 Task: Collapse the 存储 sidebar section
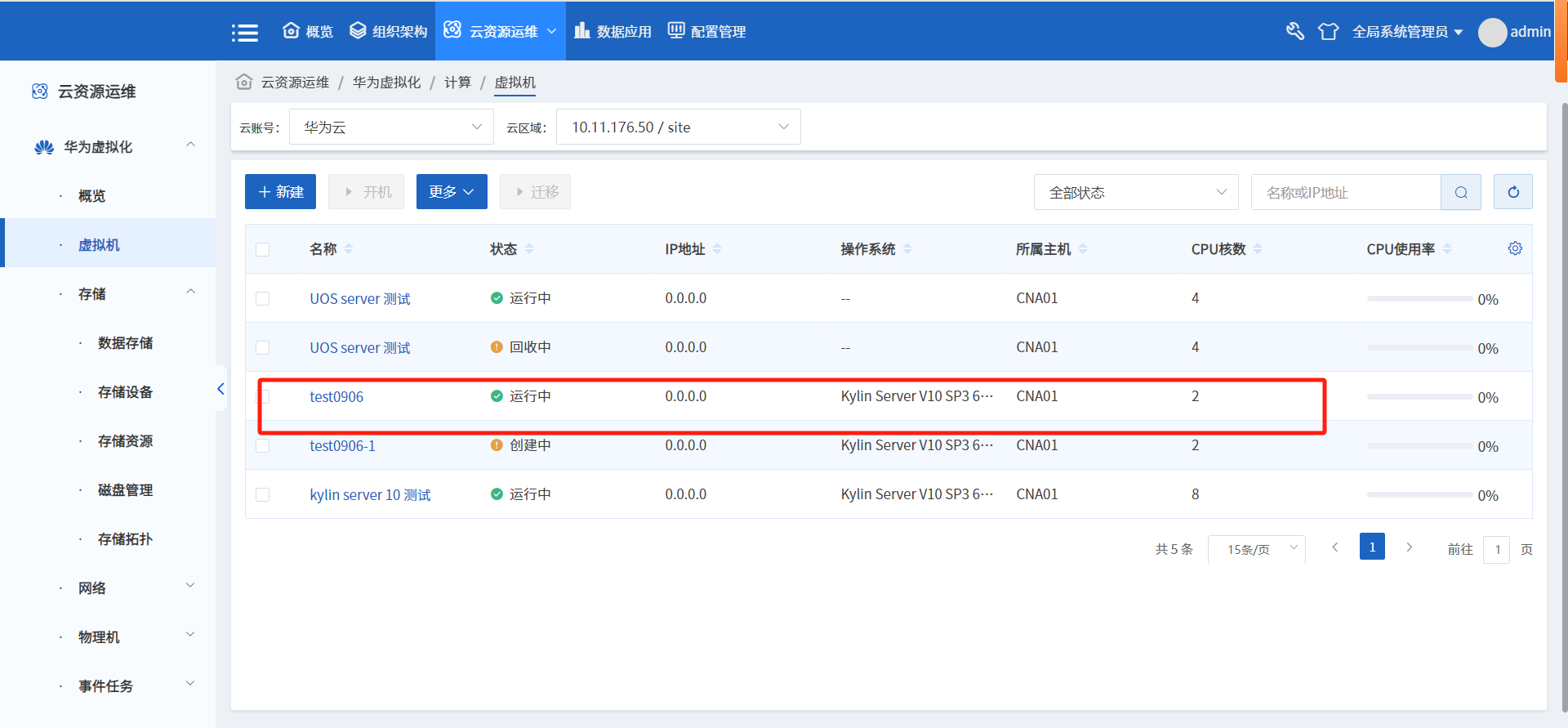(x=190, y=292)
